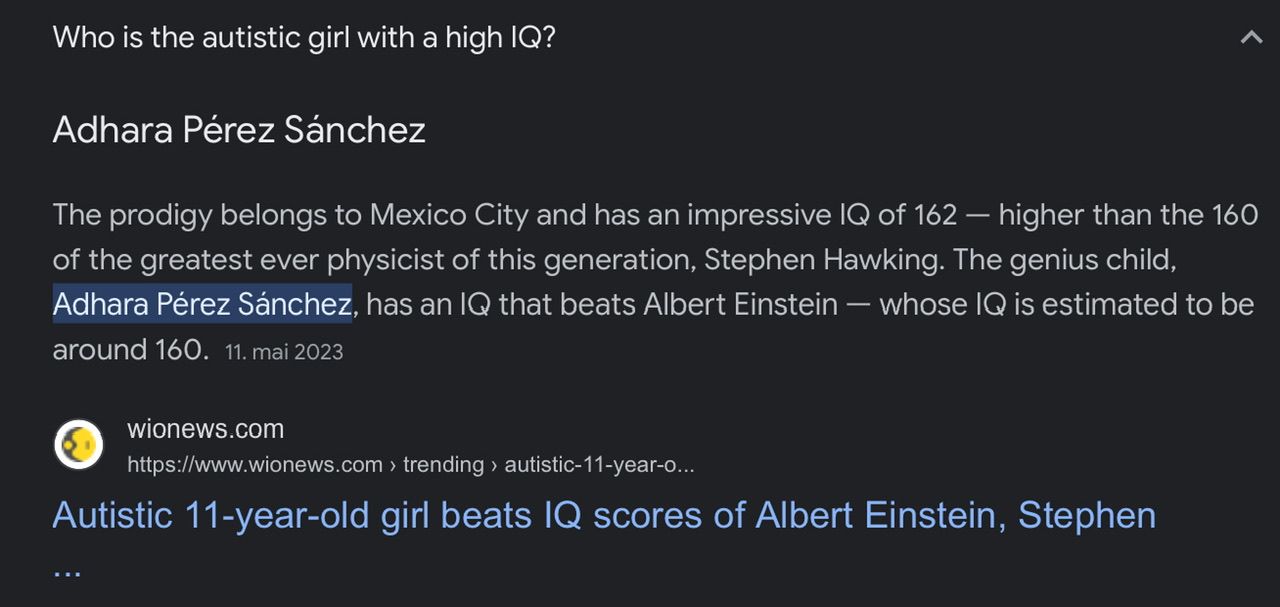The height and width of the screenshot is (607, 1280).
Task: Click the words "Albert Einstein" in the snippet text
Action: pos(740,304)
